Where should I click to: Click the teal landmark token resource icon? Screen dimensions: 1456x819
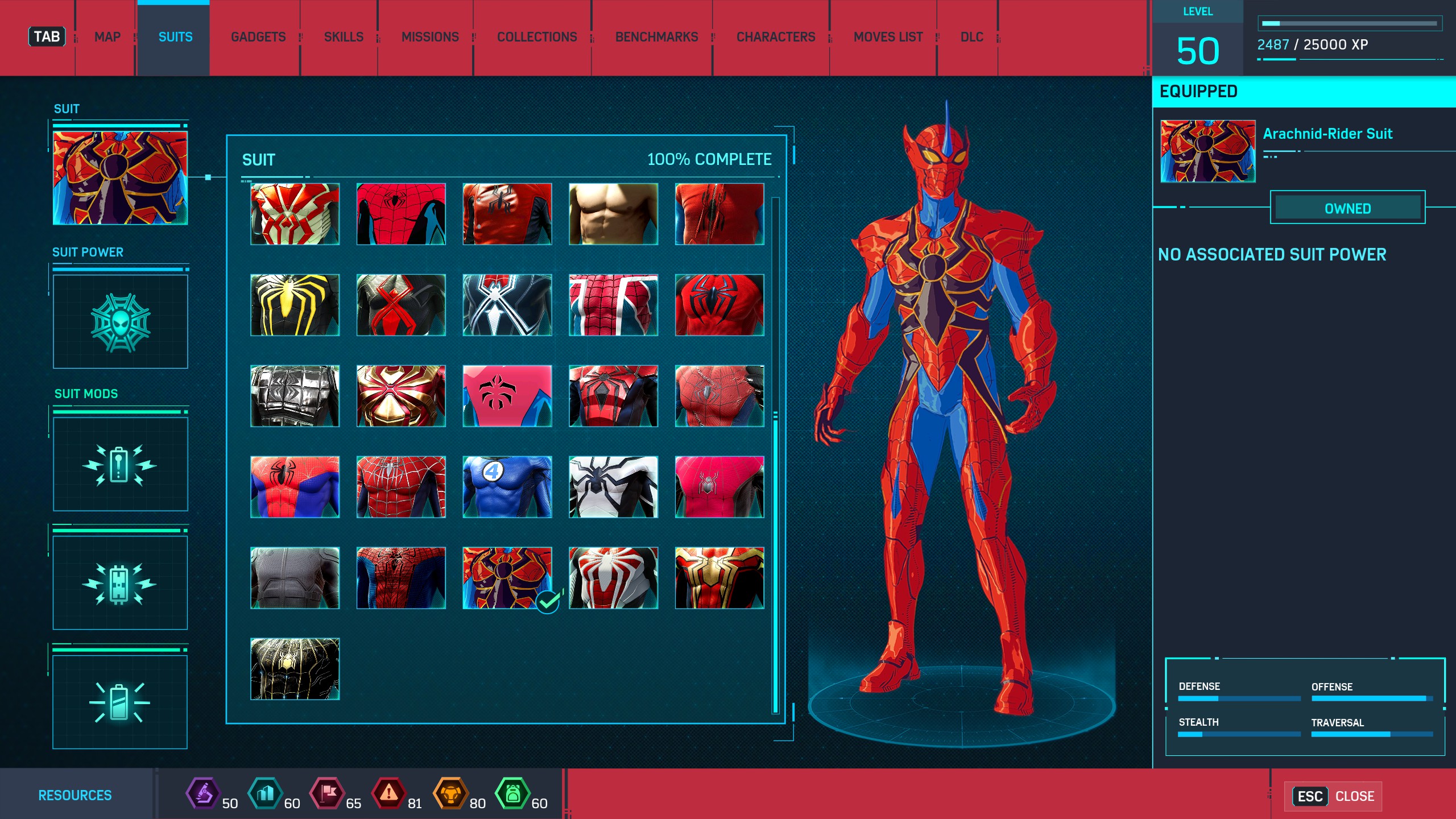click(x=265, y=793)
